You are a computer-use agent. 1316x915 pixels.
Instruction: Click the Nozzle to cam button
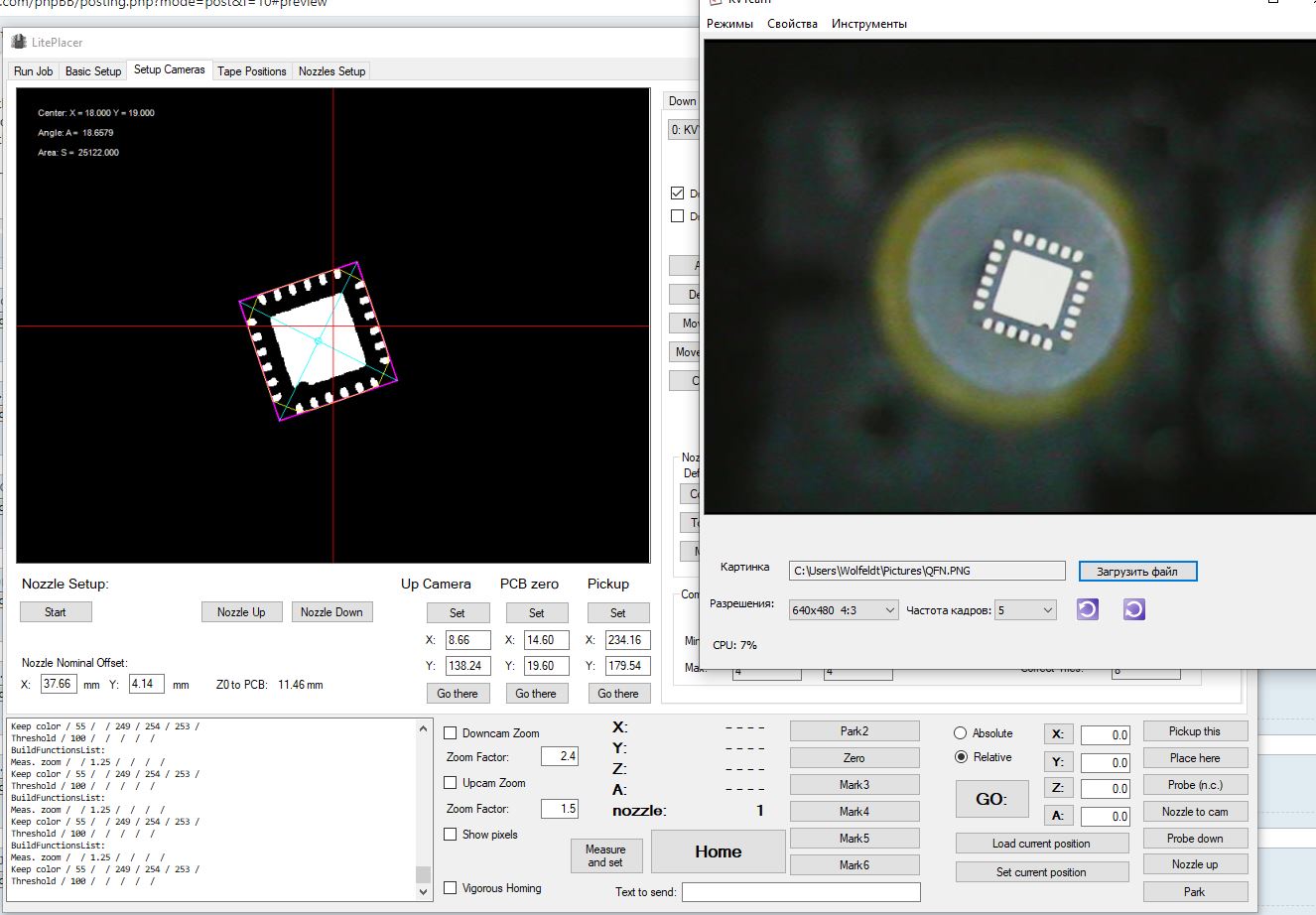tap(1195, 812)
